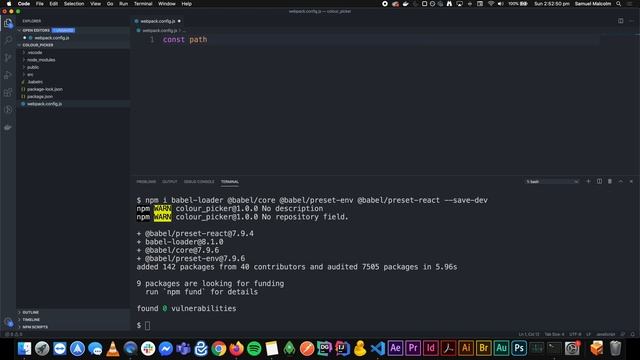The width and height of the screenshot is (640, 360).
Task: Open Slack from the Dock
Action: (x=148, y=349)
